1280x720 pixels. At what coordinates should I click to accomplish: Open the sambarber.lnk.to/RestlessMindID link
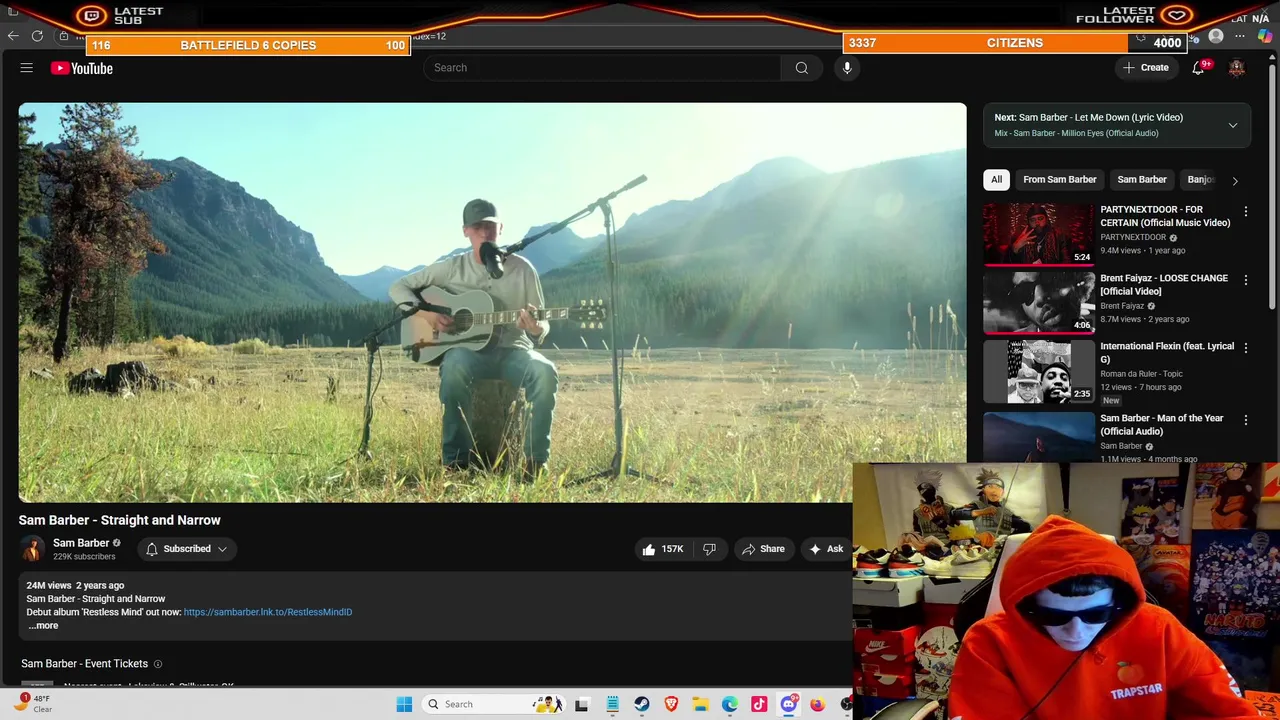tap(268, 612)
